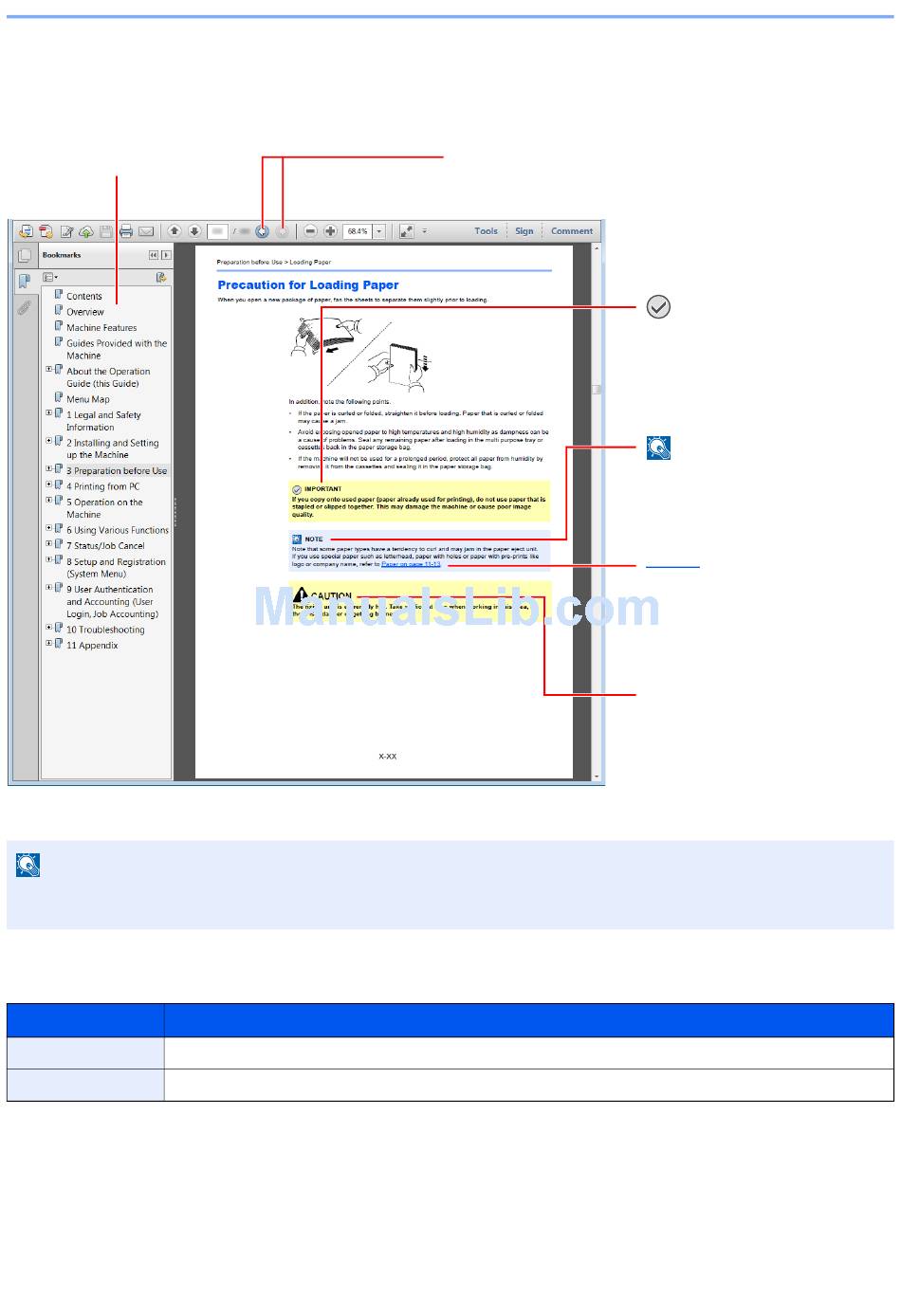This screenshot has width=901, height=1316.
Task: Zoom out with the minus button
Action: 311,231
